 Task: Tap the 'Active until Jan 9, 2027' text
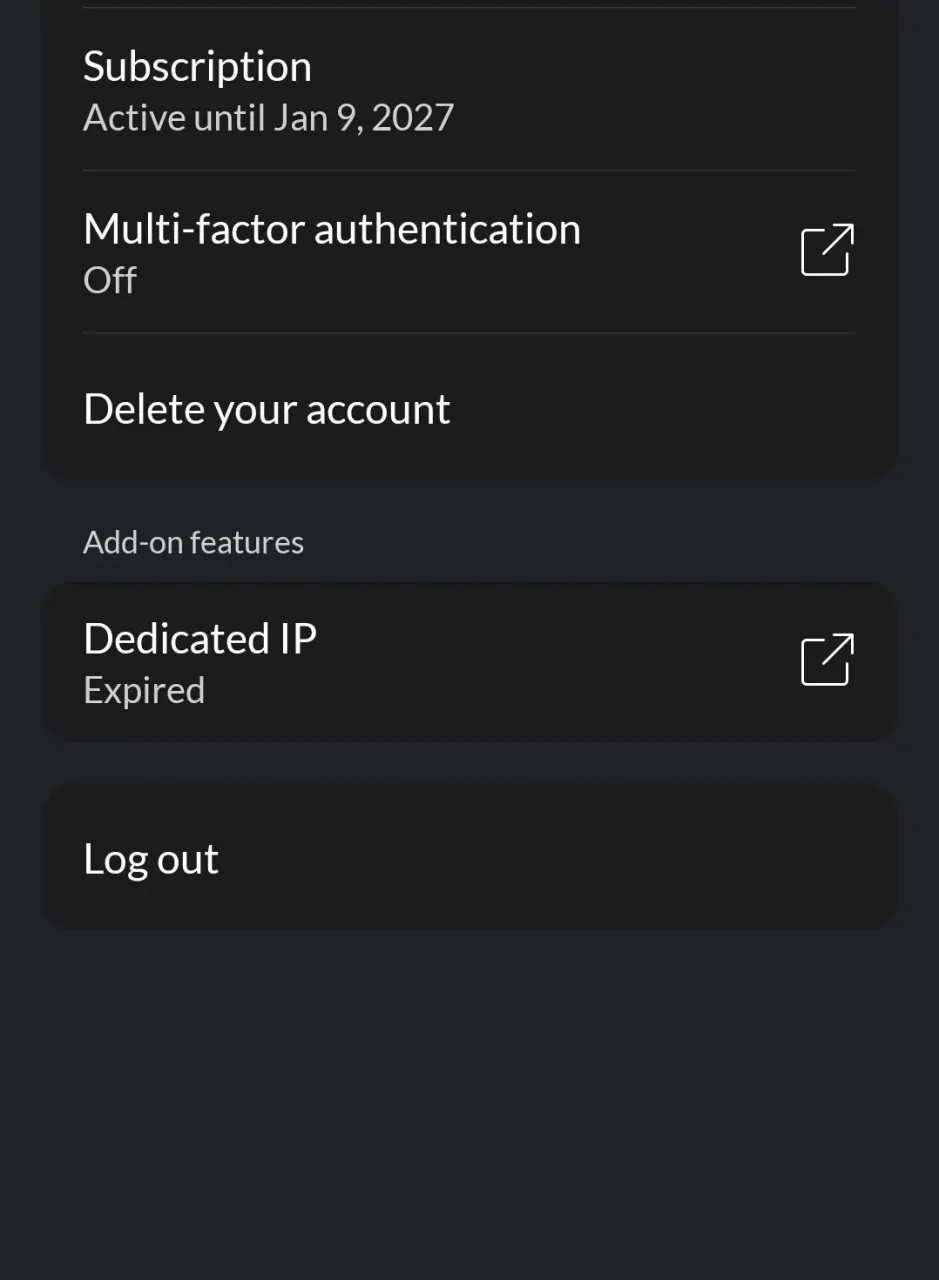(x=268, y=118)
